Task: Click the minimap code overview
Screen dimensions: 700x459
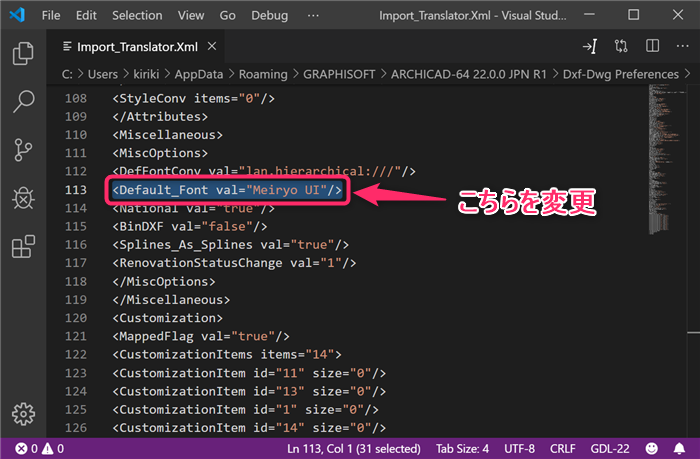Action: [x=667, y=159]
